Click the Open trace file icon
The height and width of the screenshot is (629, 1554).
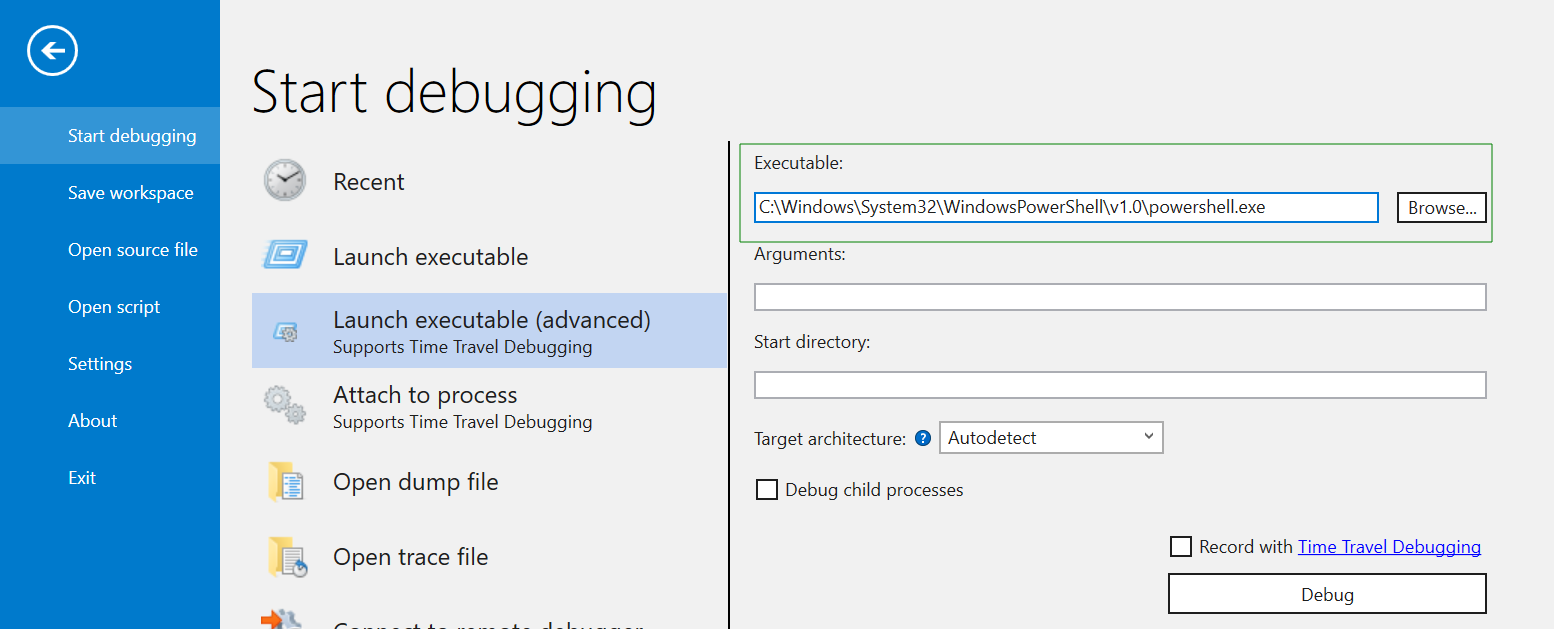coord(285,557)
